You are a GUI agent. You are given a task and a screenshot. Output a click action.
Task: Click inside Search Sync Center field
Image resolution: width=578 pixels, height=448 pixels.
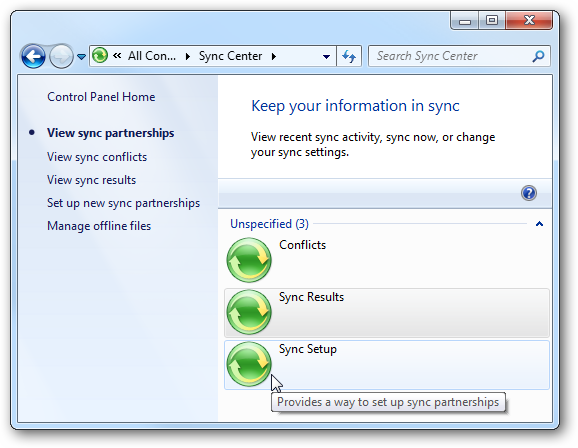point(452,56)
